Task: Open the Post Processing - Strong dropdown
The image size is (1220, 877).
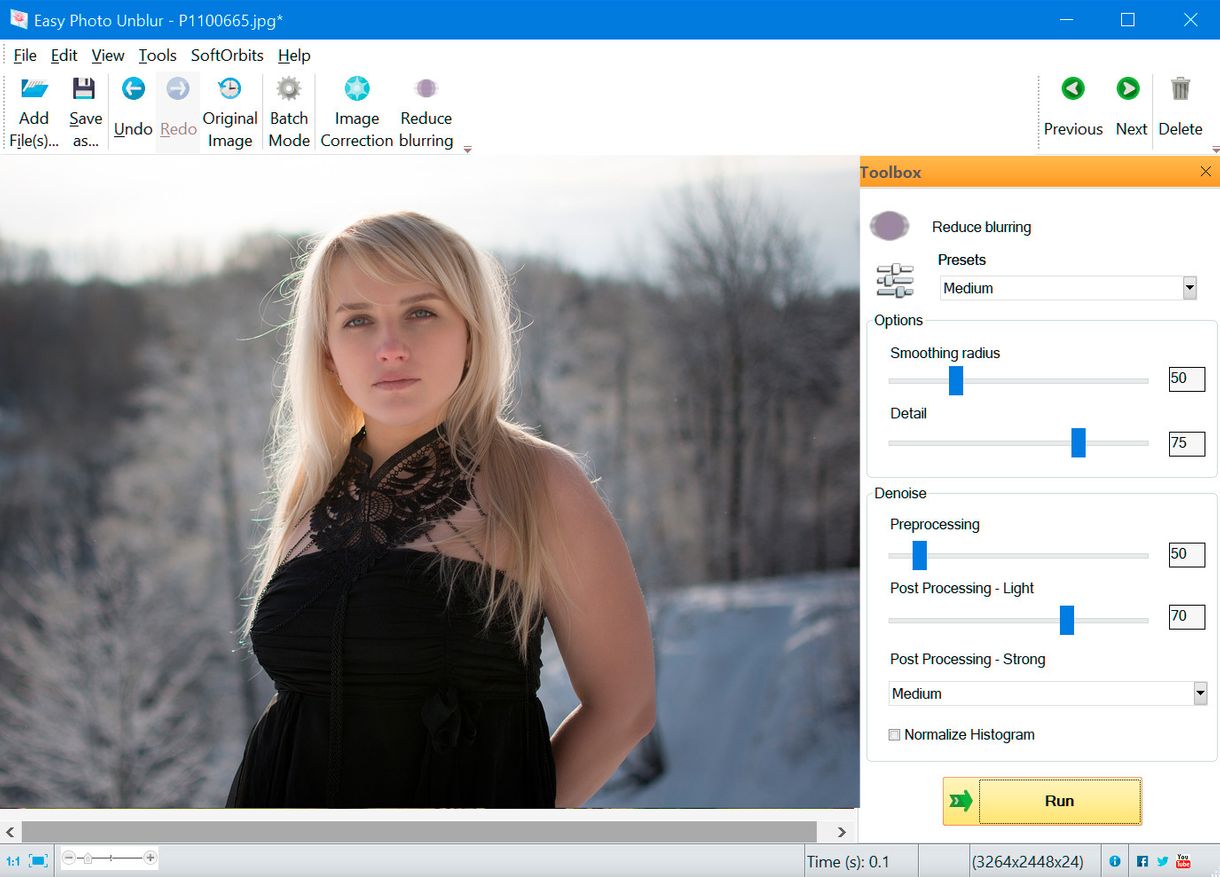Action: (x=1199, y=693)
